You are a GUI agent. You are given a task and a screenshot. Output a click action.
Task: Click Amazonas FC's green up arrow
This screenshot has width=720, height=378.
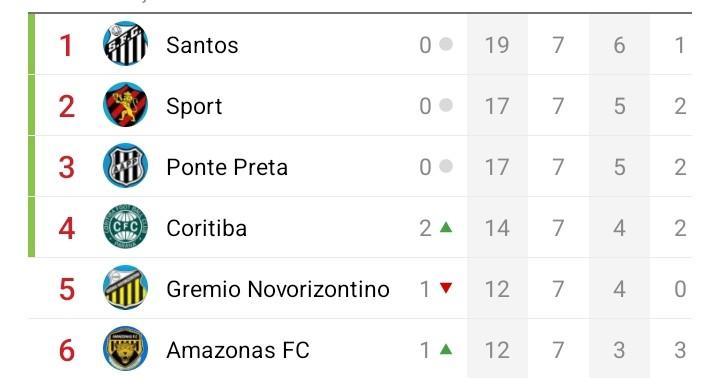pyautogui.click(x=446, y=350)
